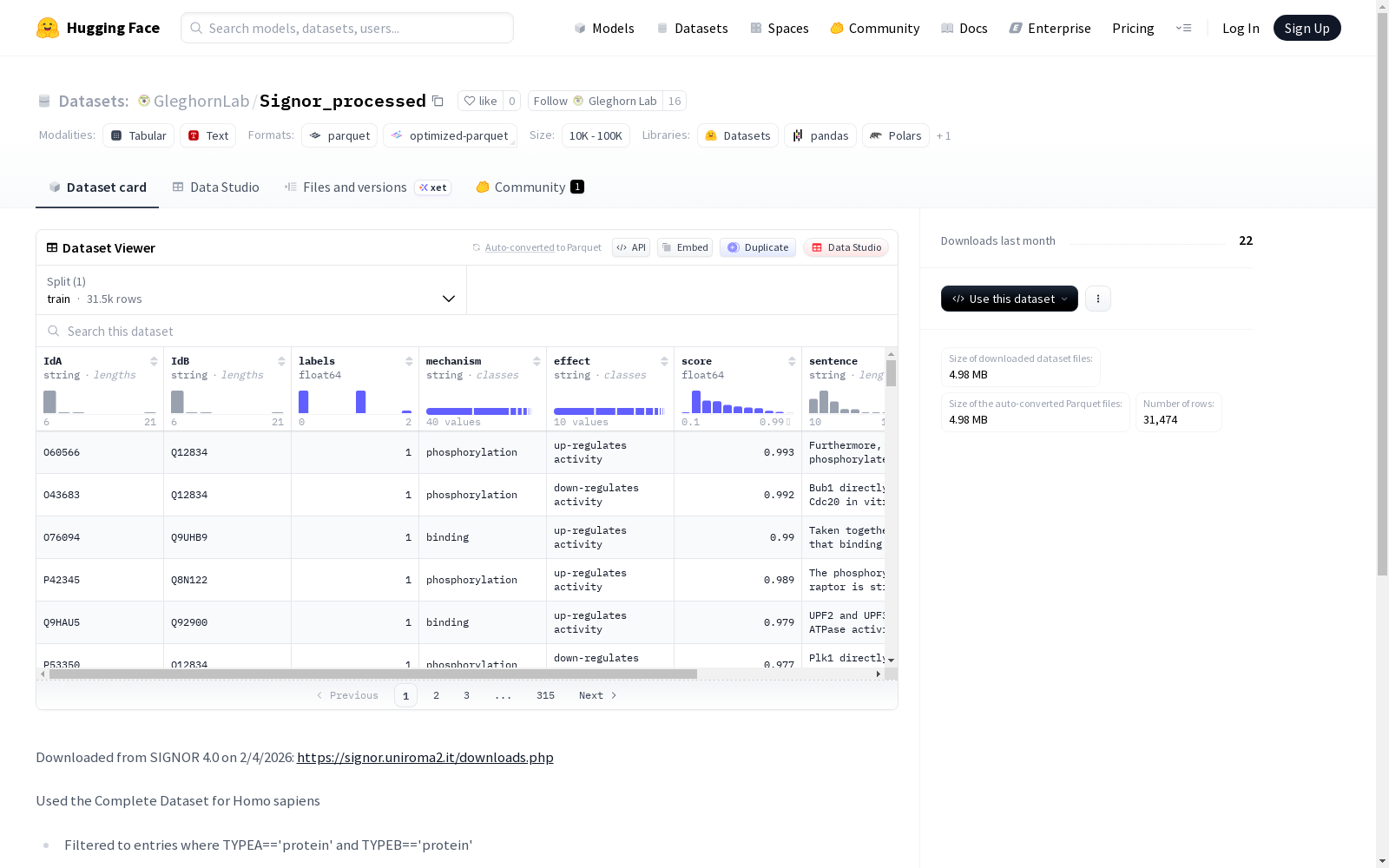The width and height of the screenshot is (1389, 868).
Task: Open the Use this dataset dropdown
Action: tap(1010, 299)
